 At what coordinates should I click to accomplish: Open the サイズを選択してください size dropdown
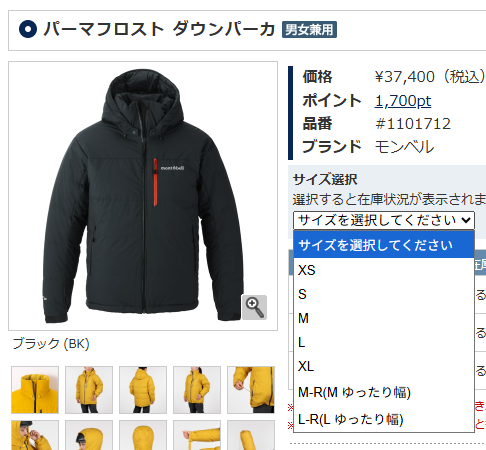point(384,220)
